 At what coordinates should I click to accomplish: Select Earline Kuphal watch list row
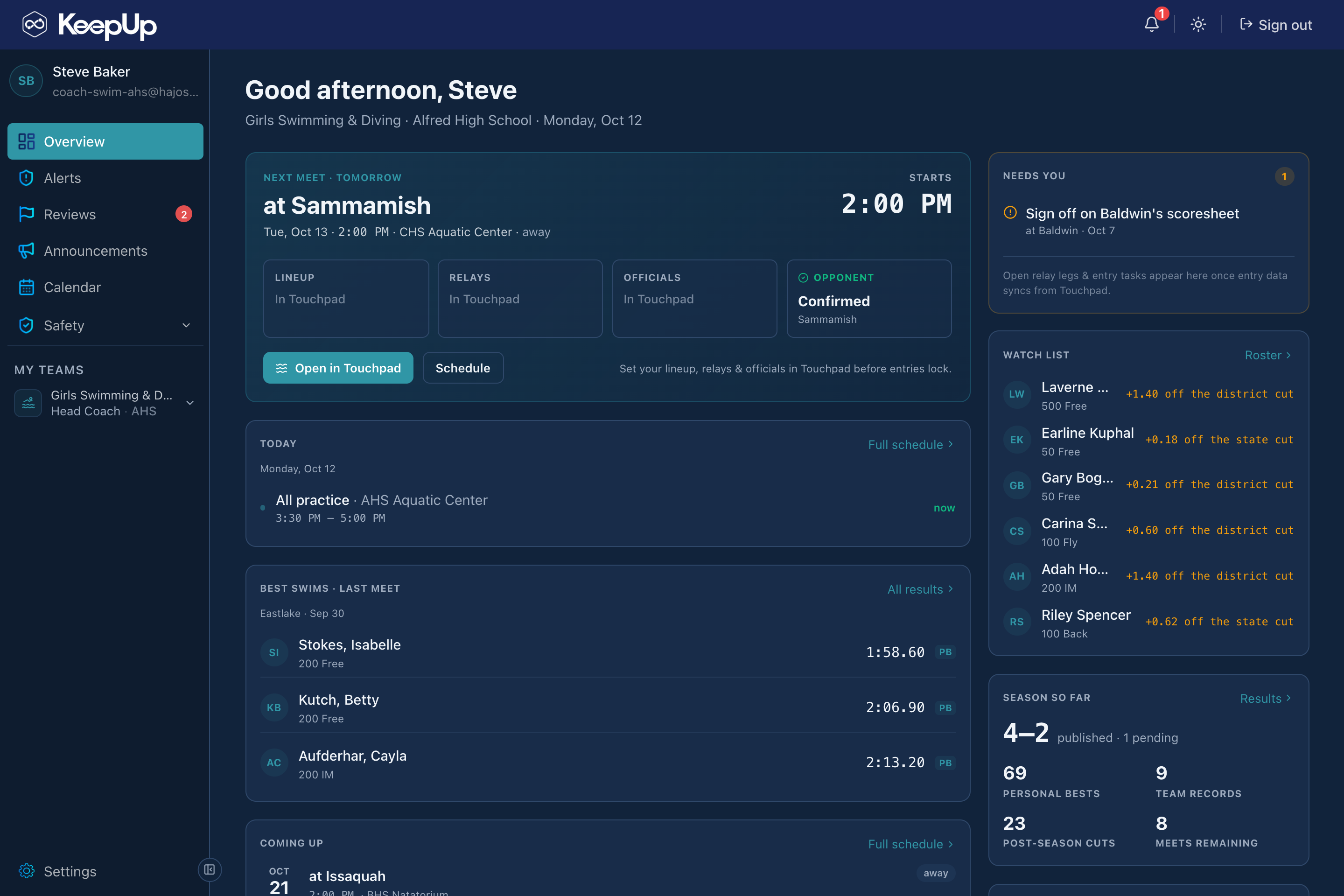1148,440
